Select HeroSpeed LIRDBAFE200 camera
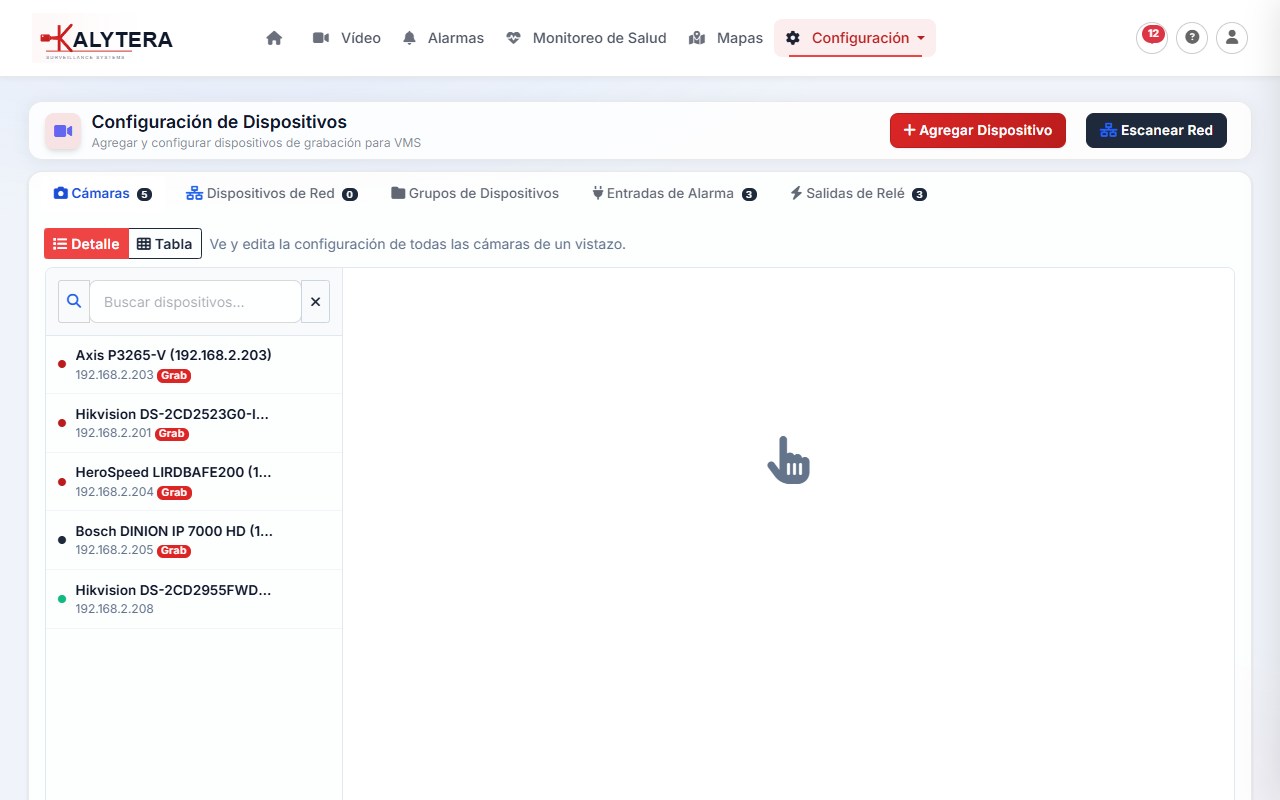Viewport: 1280px width, 800px height. tap(194, 481)
